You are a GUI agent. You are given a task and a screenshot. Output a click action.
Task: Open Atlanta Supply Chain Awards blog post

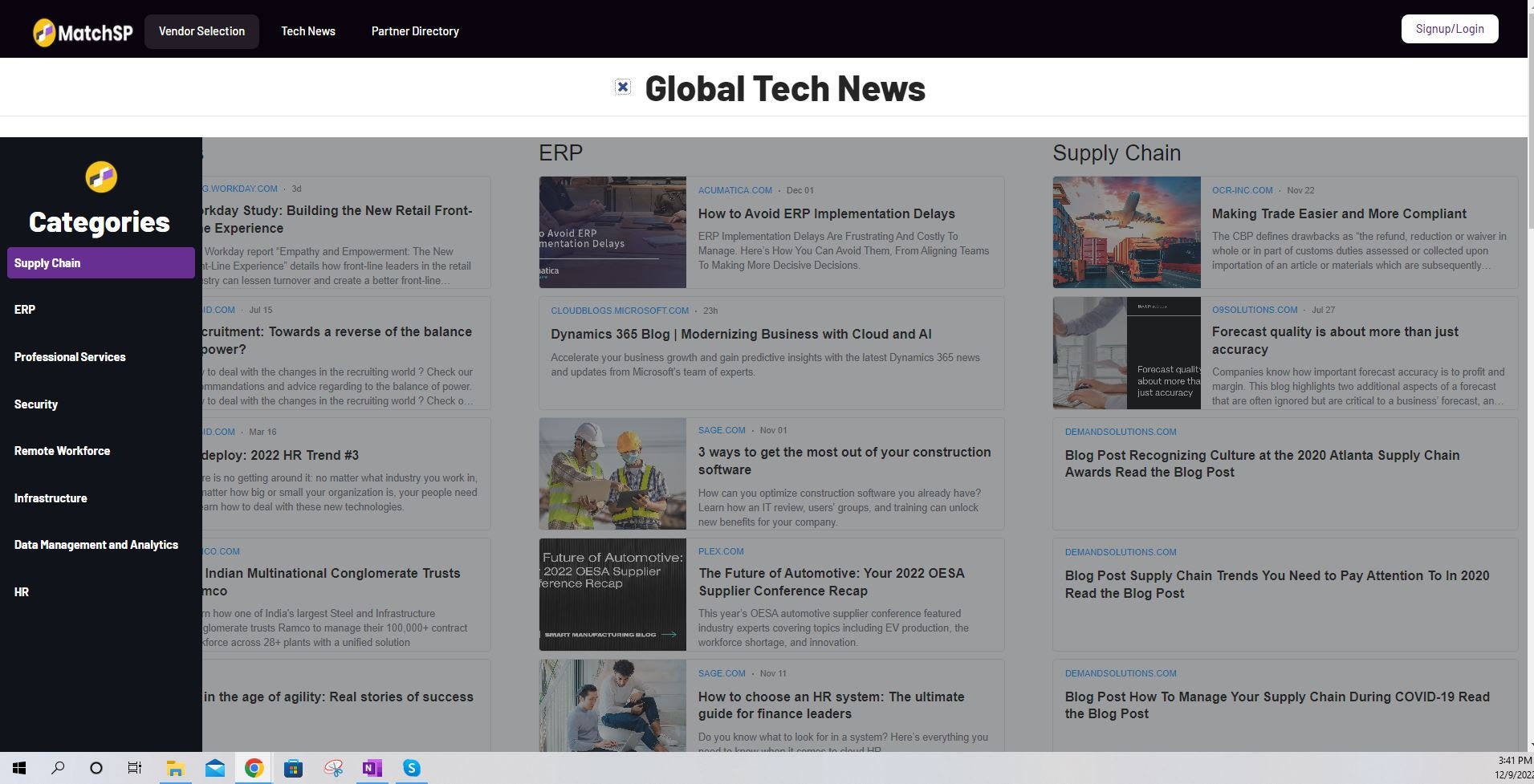1262,464
